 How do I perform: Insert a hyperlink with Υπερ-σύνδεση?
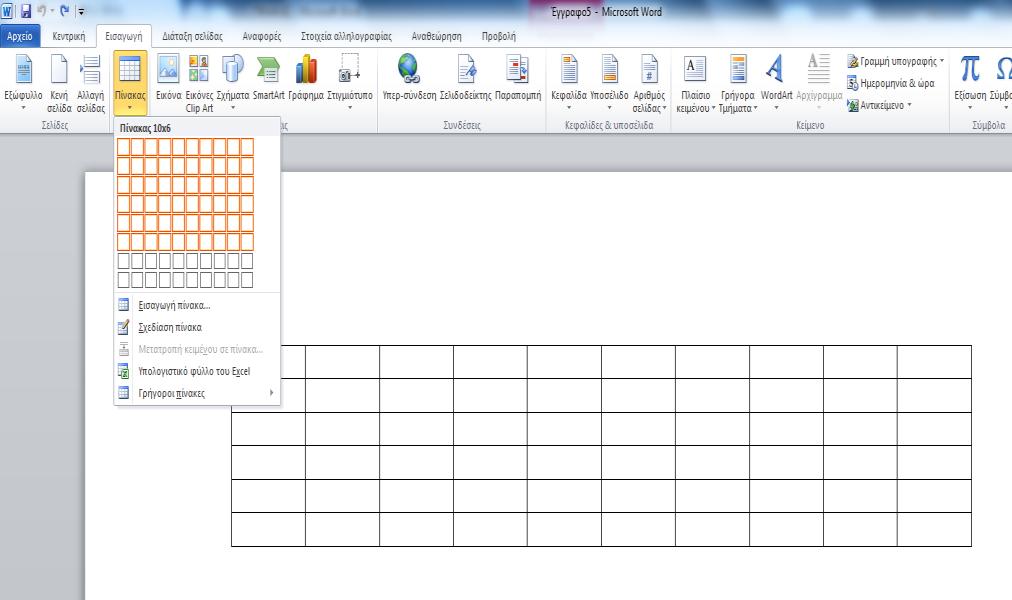coord(409,77)
